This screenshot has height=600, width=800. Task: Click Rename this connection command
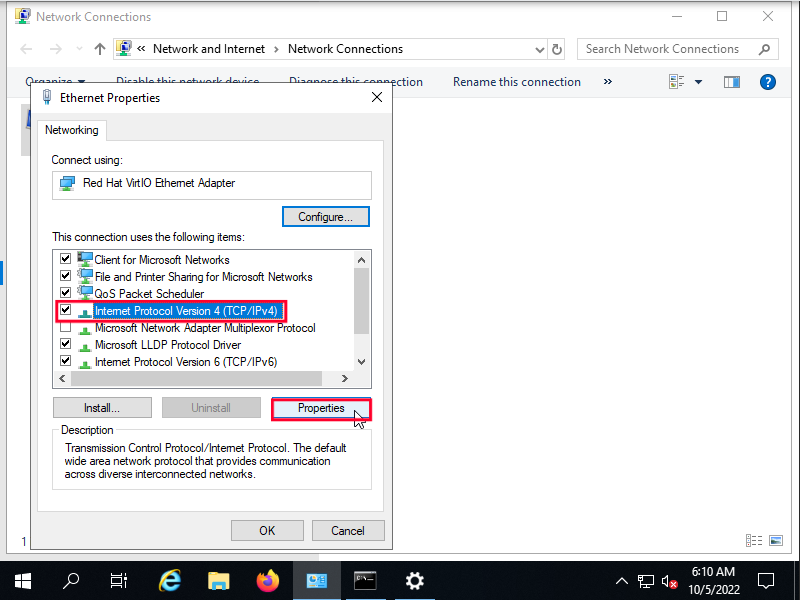517,82
